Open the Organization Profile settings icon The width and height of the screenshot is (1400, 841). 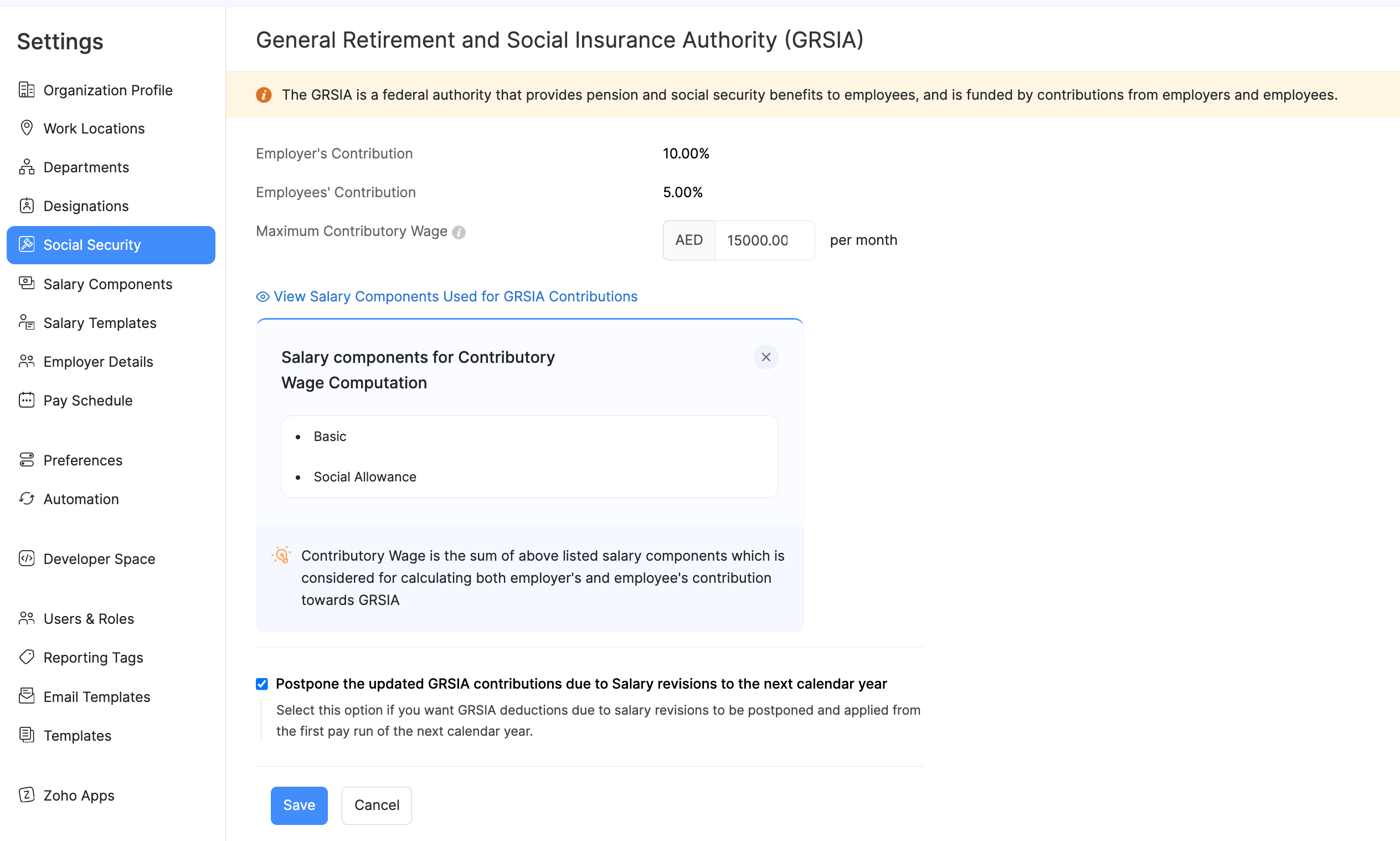[x=27, y=90]
